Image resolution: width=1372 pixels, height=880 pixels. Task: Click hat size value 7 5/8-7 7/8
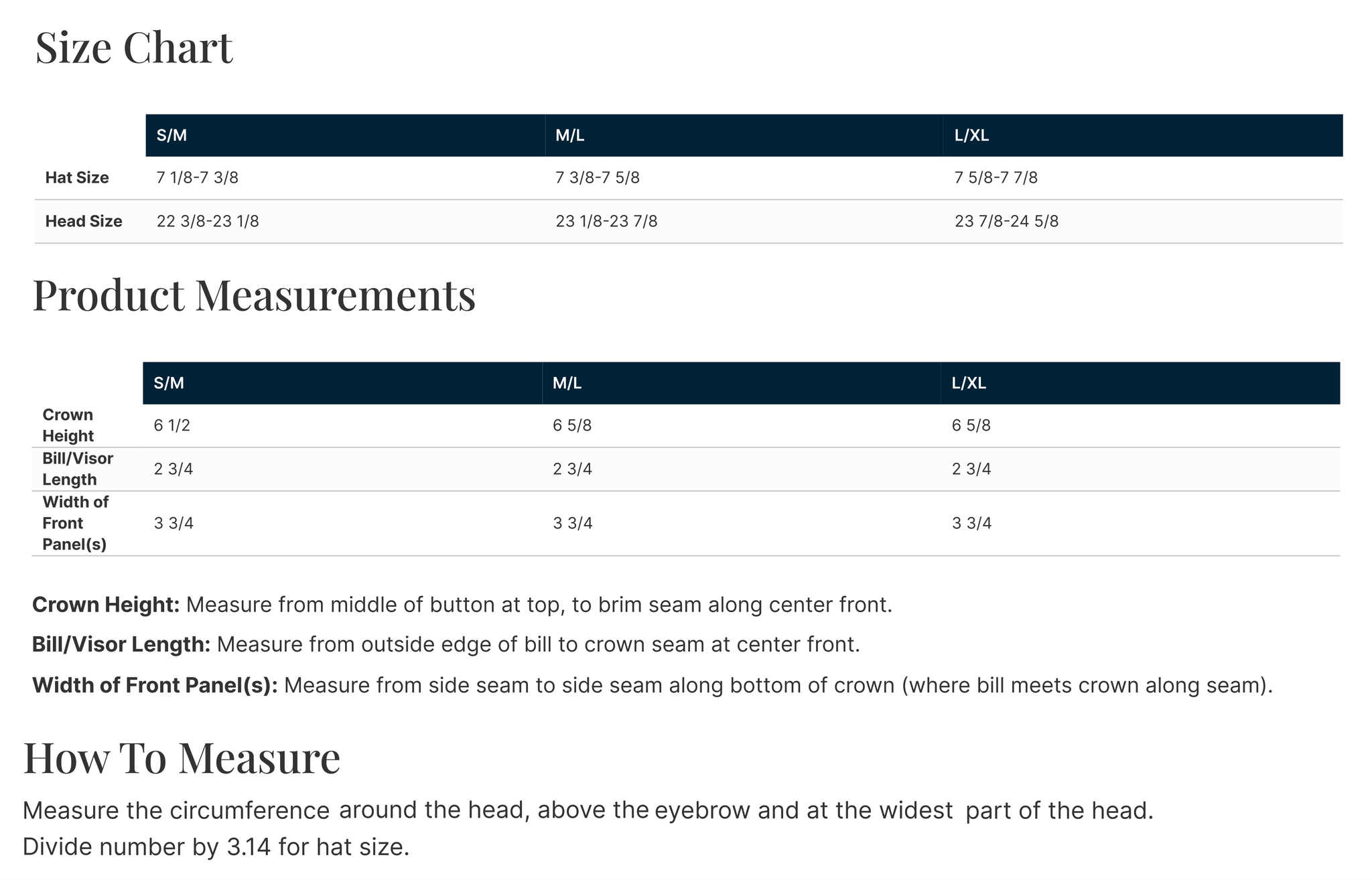(x=996, y=178)
